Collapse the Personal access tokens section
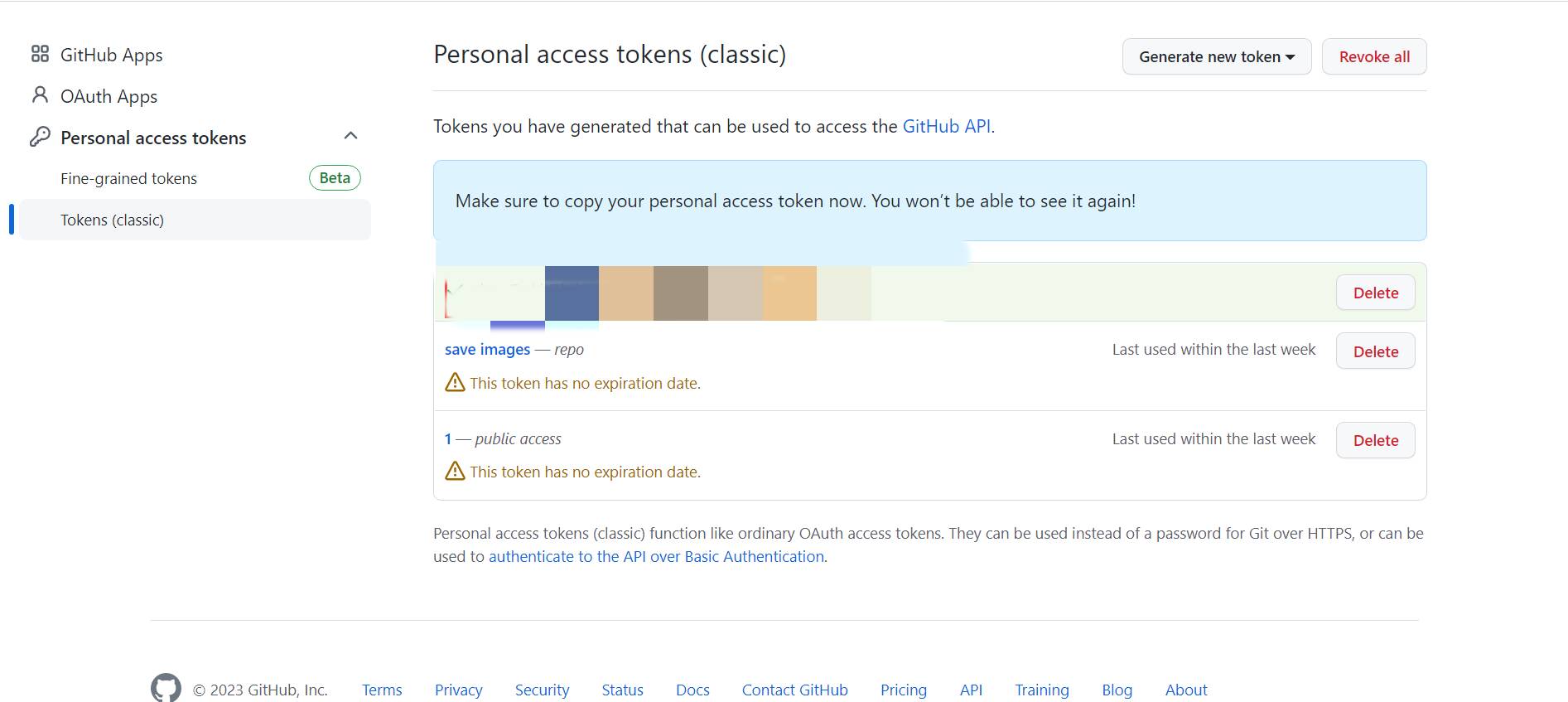The height and width of the screenshot is (702, 1568). [350, 136]
